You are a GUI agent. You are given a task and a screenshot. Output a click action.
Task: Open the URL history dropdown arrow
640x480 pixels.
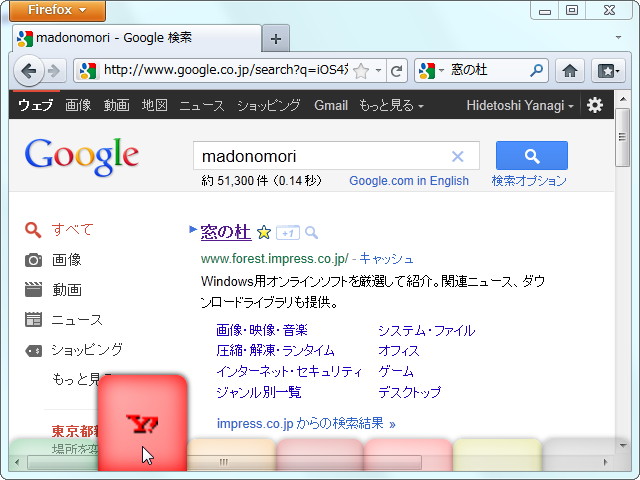(378, 71)
